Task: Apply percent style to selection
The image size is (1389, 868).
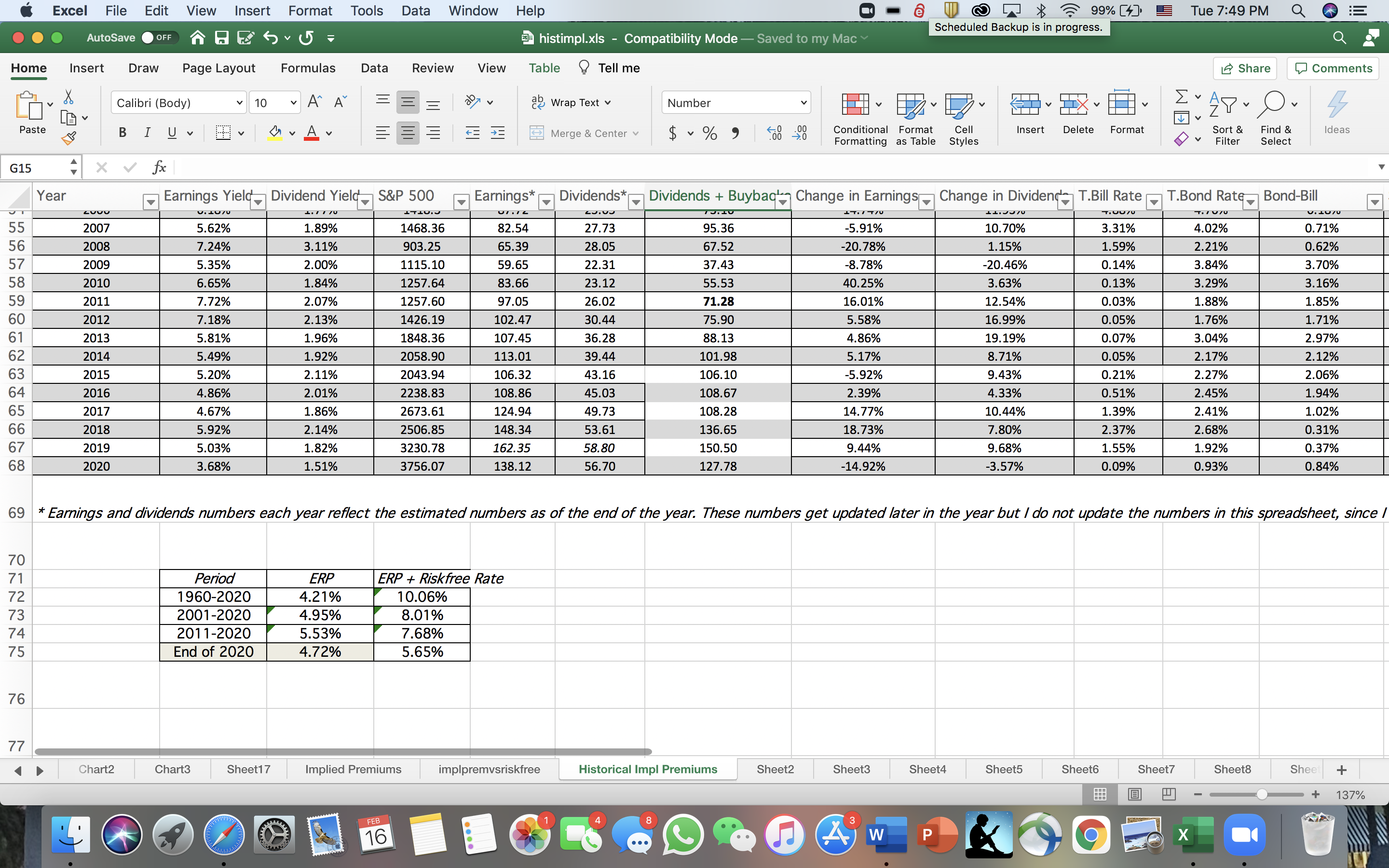Action: click(709, 133)
